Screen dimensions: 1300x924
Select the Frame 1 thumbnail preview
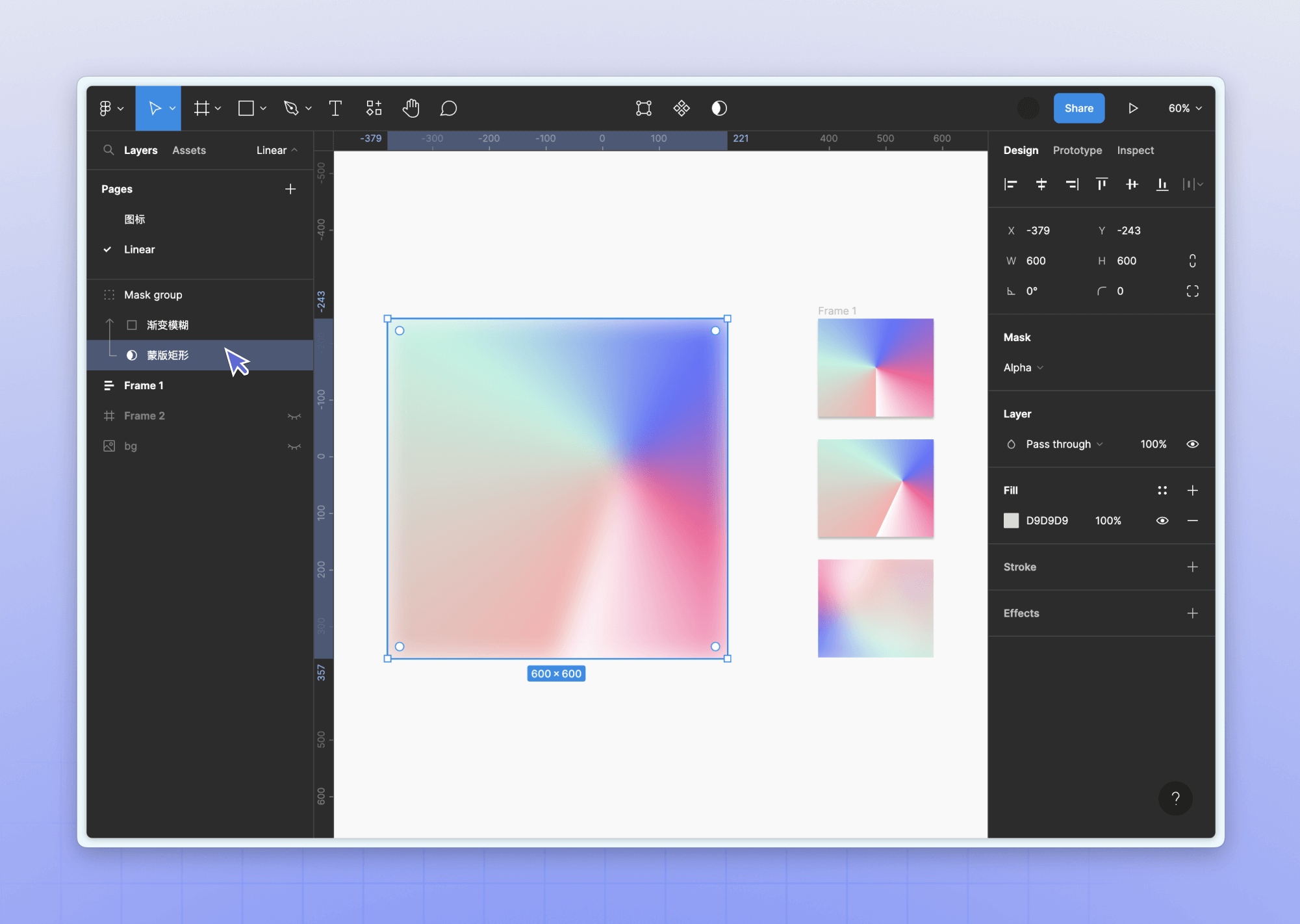click(875, 370)
